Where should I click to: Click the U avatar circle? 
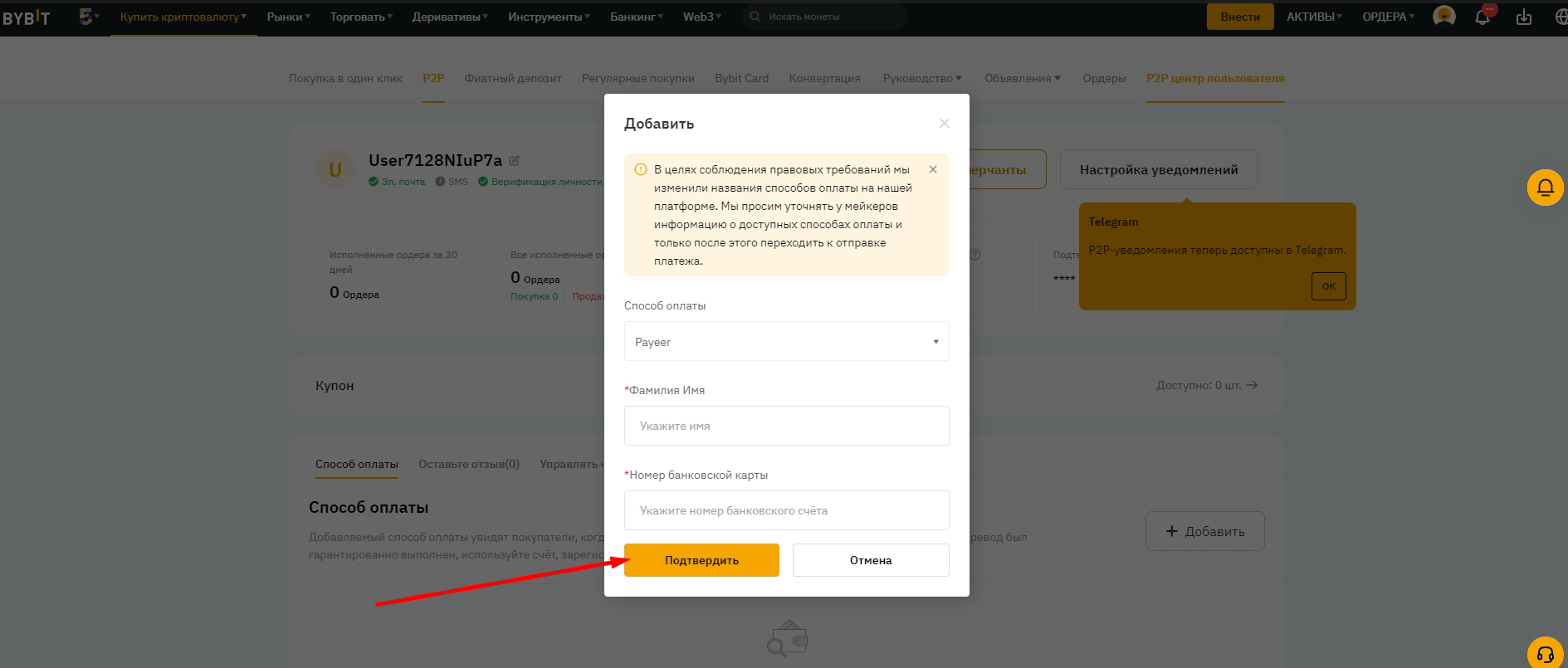pyautogui.click(x=335, y=169)
